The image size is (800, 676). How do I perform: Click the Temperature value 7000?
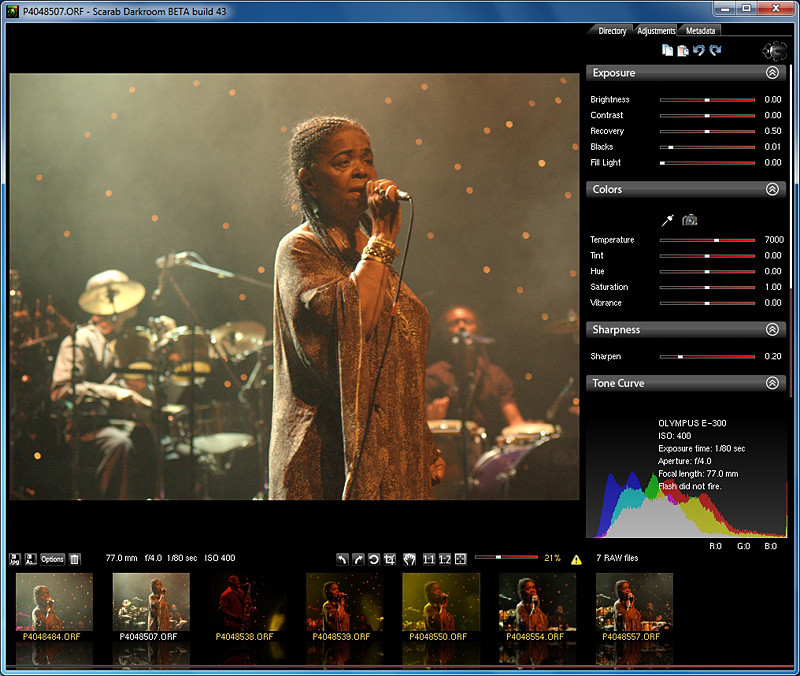tap(774, 240)
